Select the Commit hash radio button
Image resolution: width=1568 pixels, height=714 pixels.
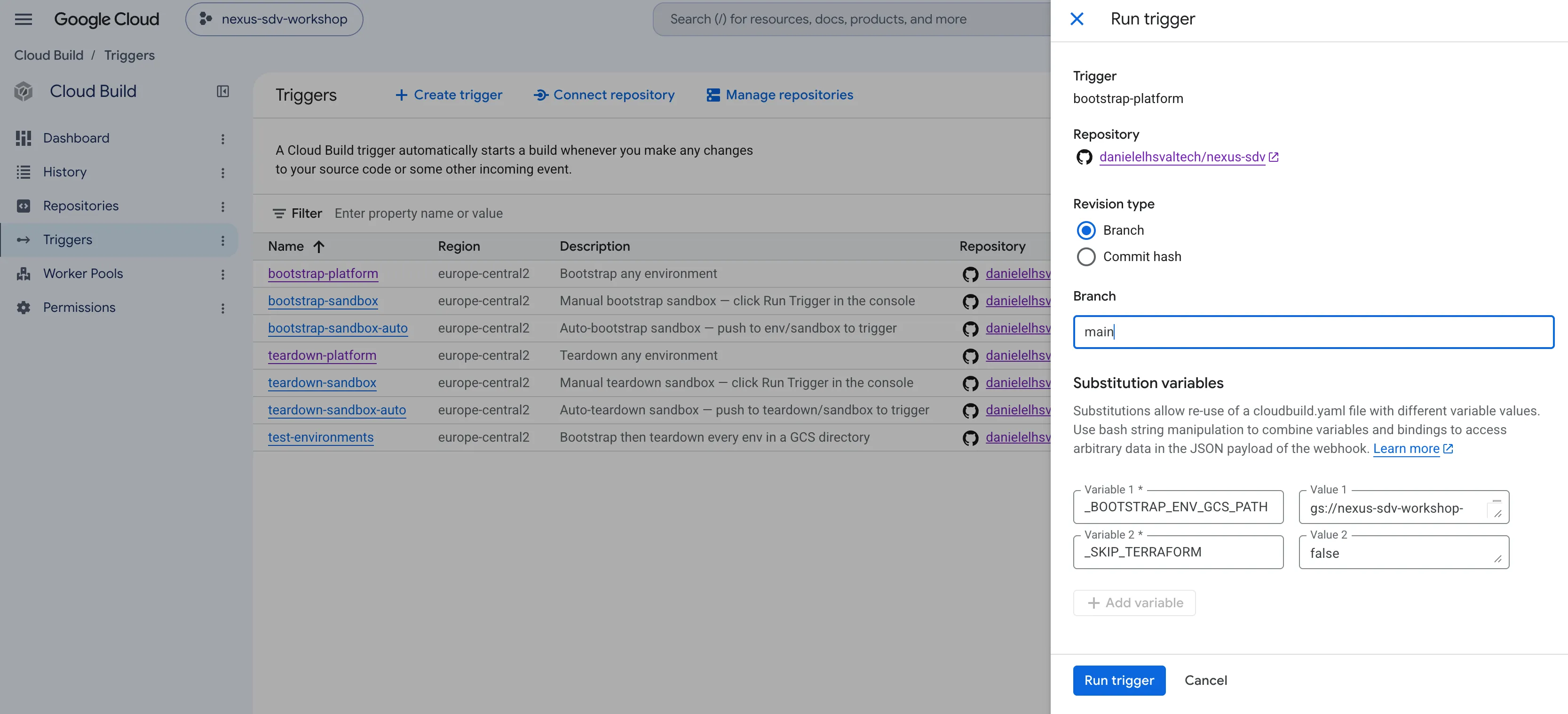(1086, 257)
